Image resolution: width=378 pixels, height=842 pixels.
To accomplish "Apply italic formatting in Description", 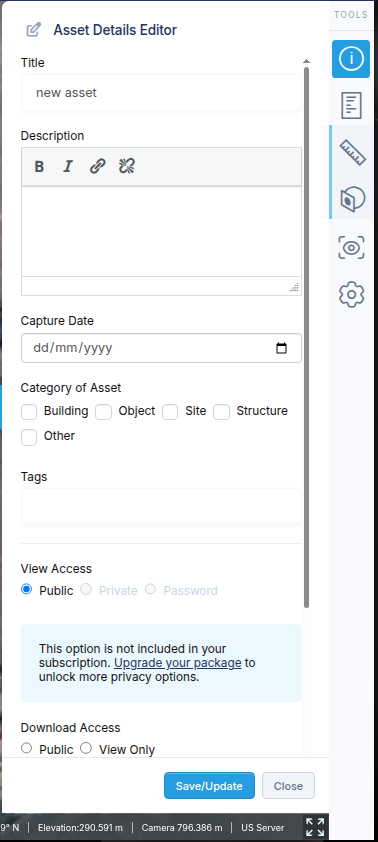I will coord(68,166).
